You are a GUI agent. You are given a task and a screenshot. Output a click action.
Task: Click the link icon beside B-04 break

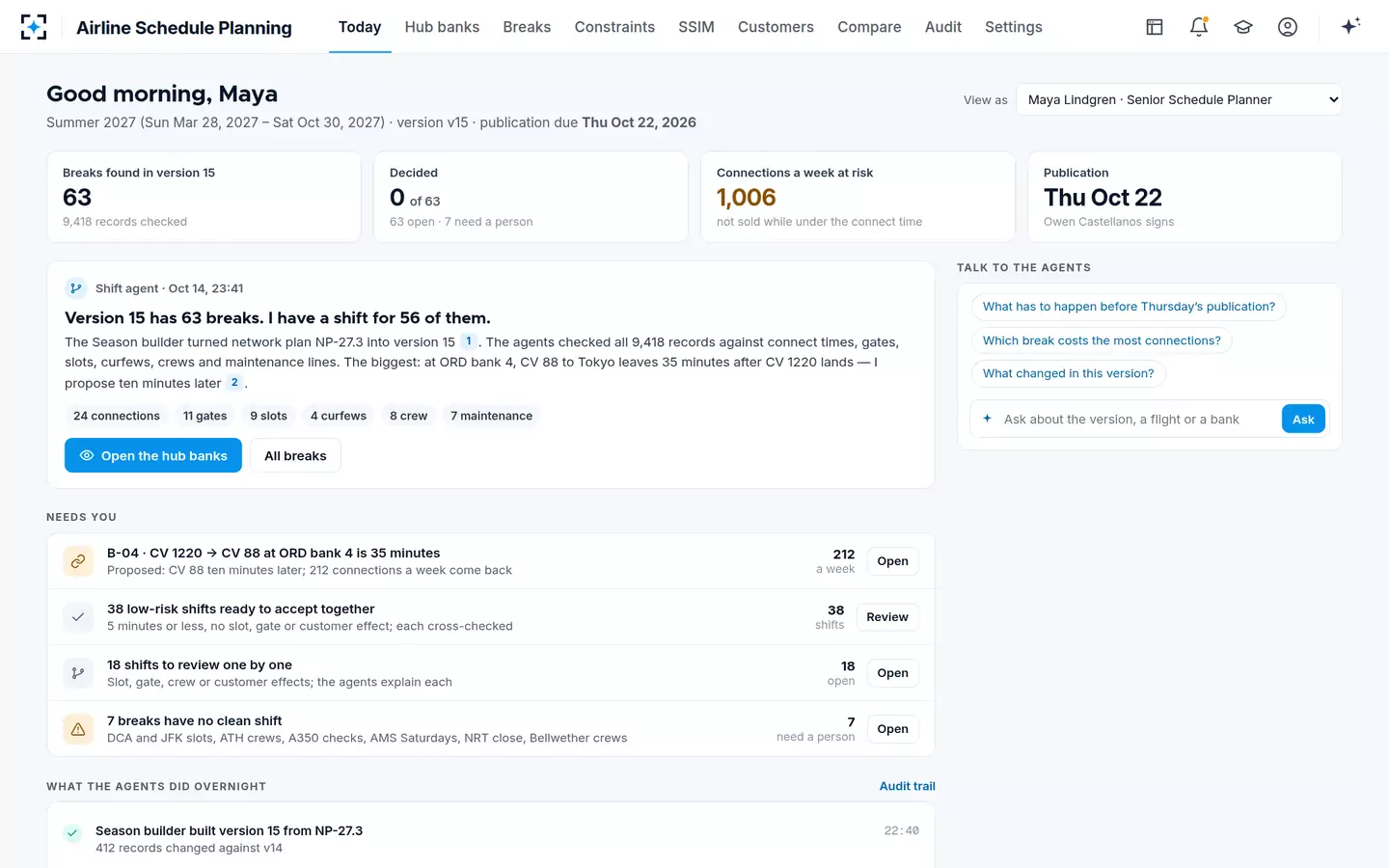[78, 561]
